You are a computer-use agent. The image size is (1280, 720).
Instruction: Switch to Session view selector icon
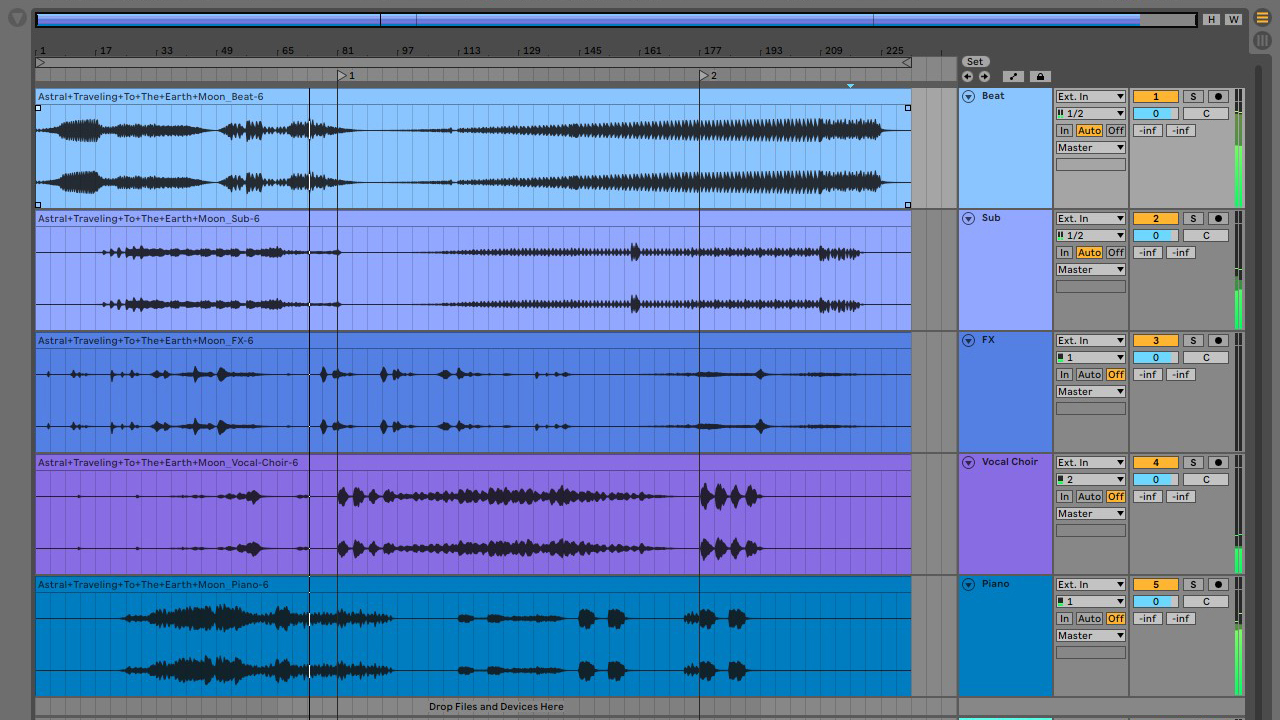(1262, 40)
